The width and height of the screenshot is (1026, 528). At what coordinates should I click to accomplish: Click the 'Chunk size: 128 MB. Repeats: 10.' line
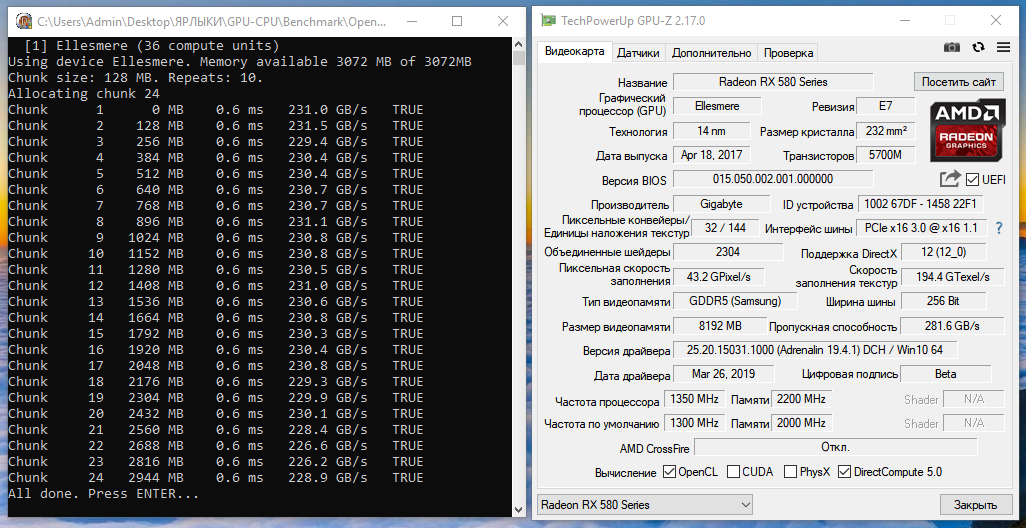(x=135, y=78)
